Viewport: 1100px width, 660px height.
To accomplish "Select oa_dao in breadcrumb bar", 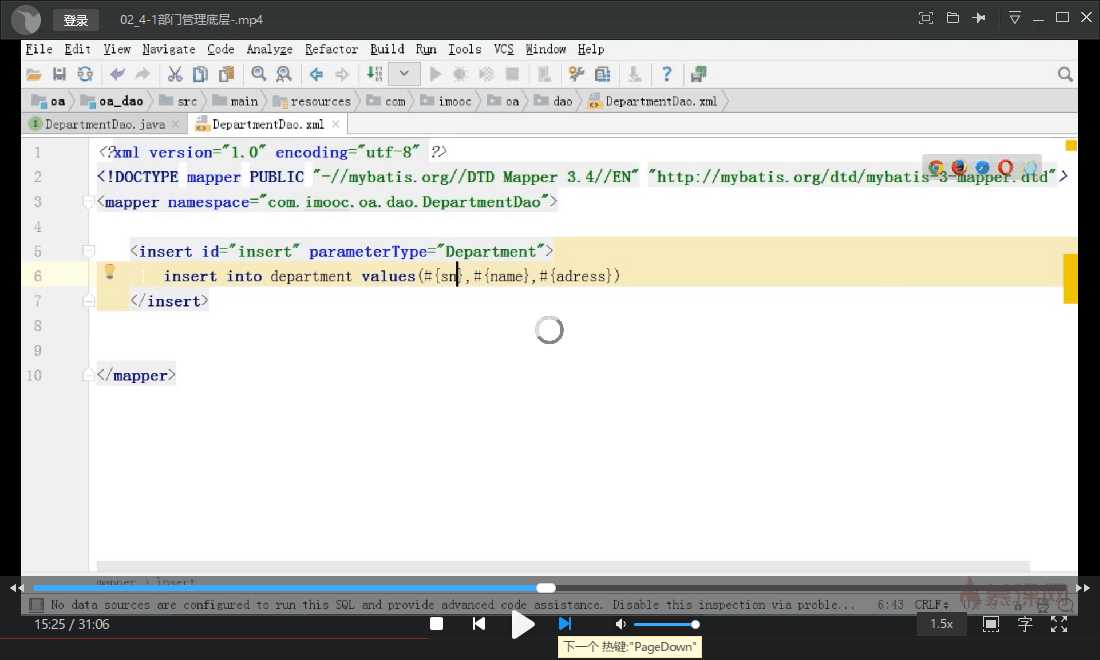I will tap(112, 101).
